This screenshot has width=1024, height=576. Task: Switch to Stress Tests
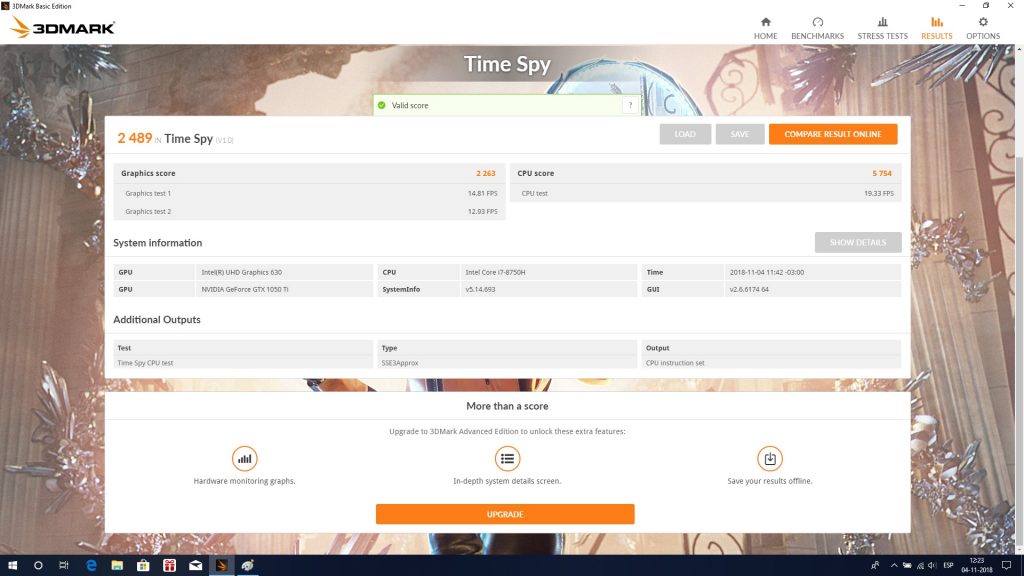tap(882, 28)
